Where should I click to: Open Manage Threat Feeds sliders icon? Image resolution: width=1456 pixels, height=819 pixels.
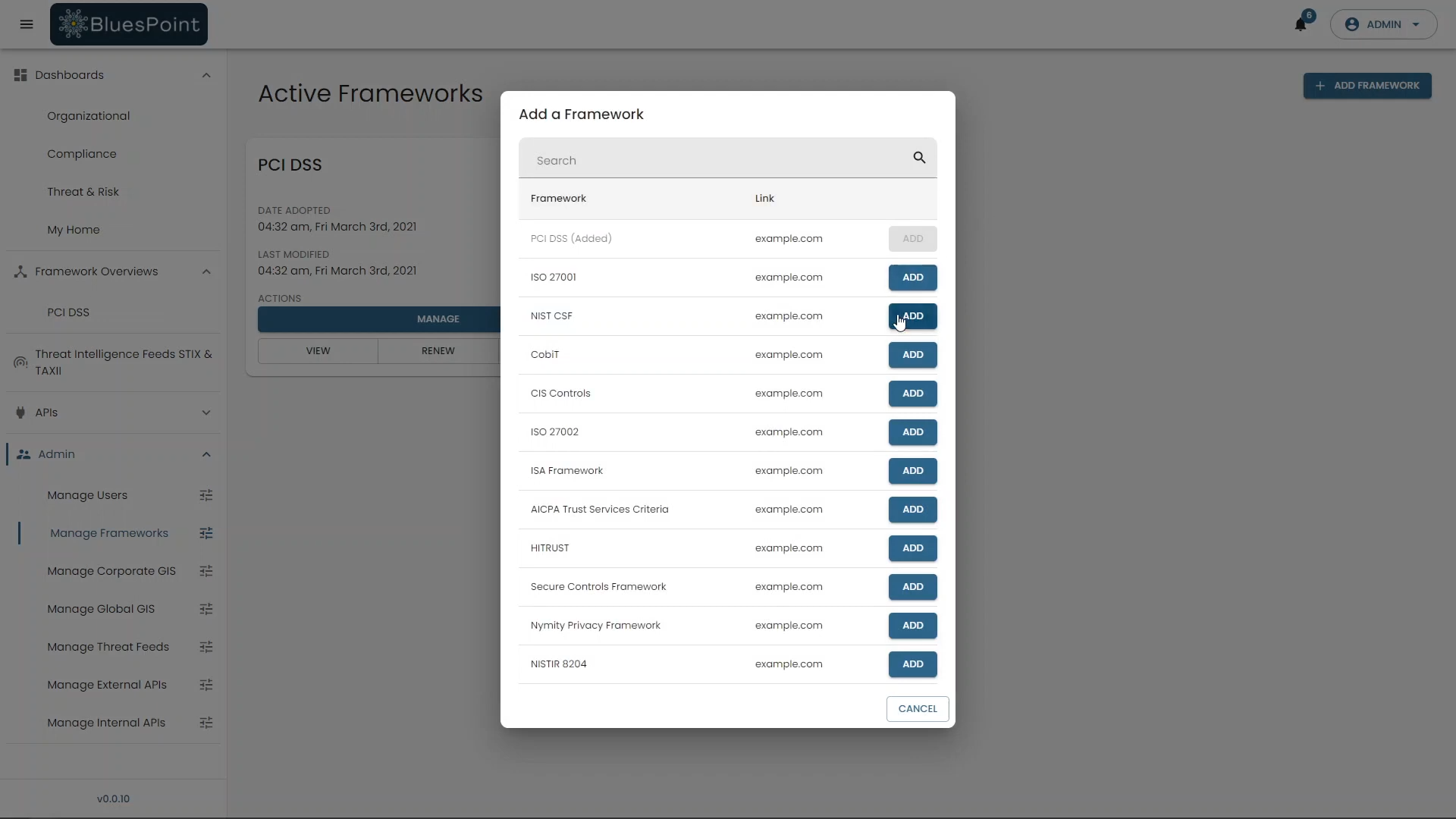click(x=206, y=647)
